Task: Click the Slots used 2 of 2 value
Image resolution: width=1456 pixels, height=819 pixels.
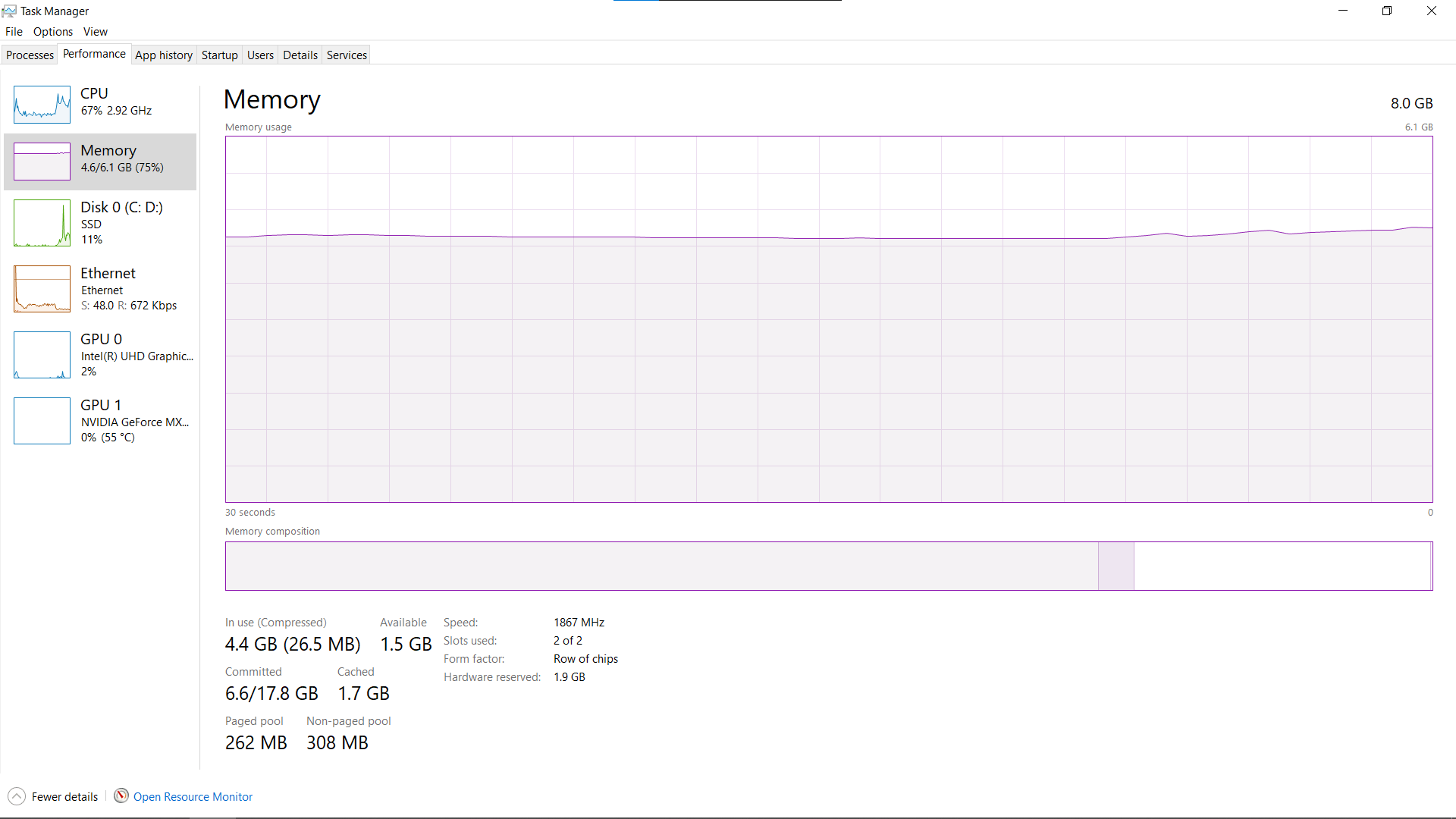Action: pyautogui.click(x=568, y=640)
